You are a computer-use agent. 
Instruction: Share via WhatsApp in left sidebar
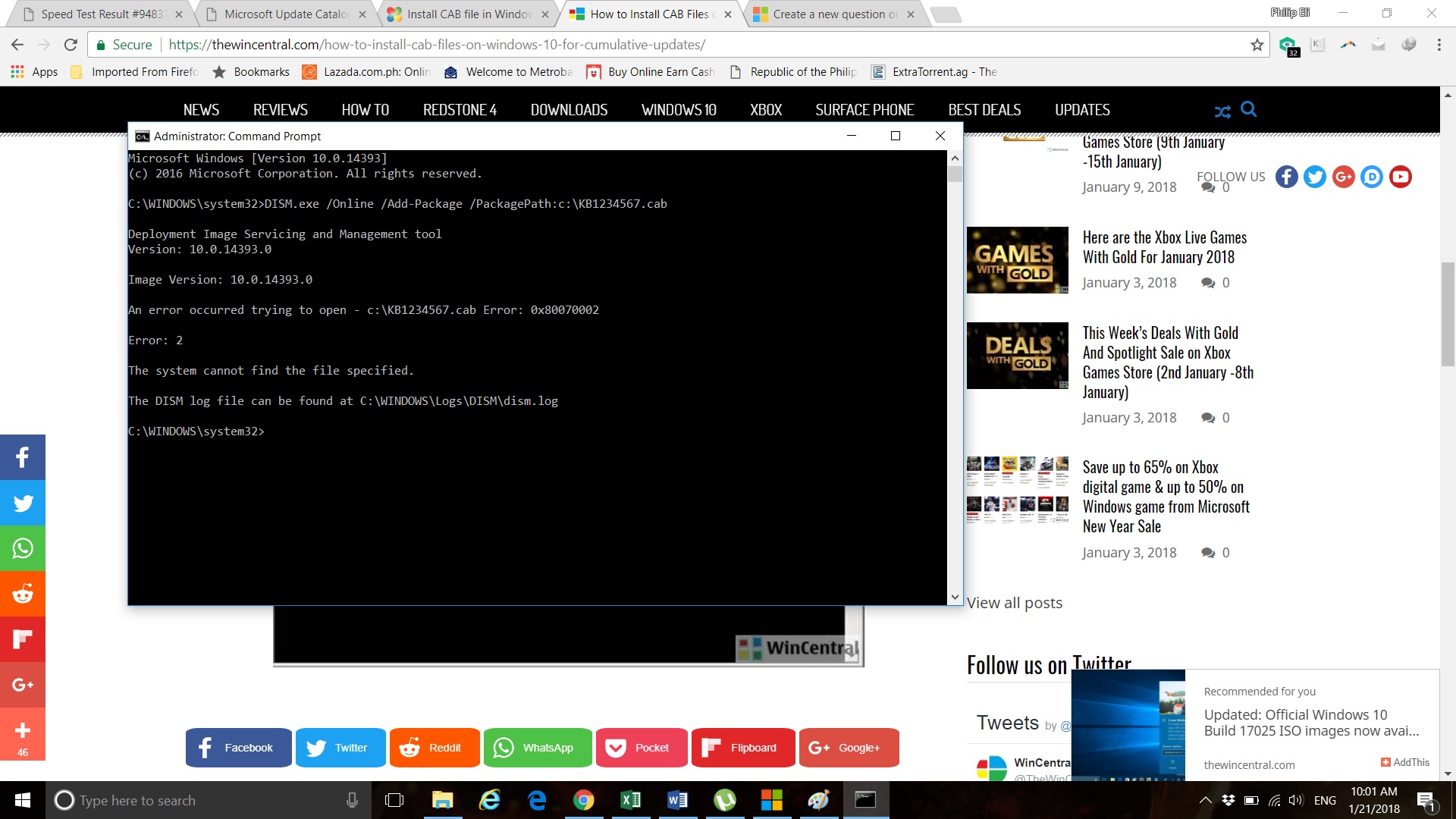[23, 548]
